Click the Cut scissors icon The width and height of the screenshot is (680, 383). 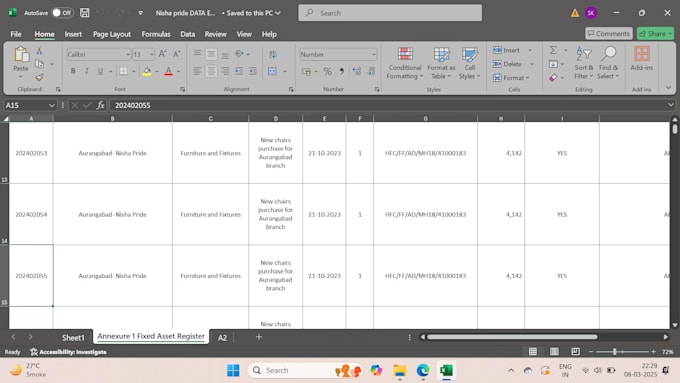click(39, 51)
